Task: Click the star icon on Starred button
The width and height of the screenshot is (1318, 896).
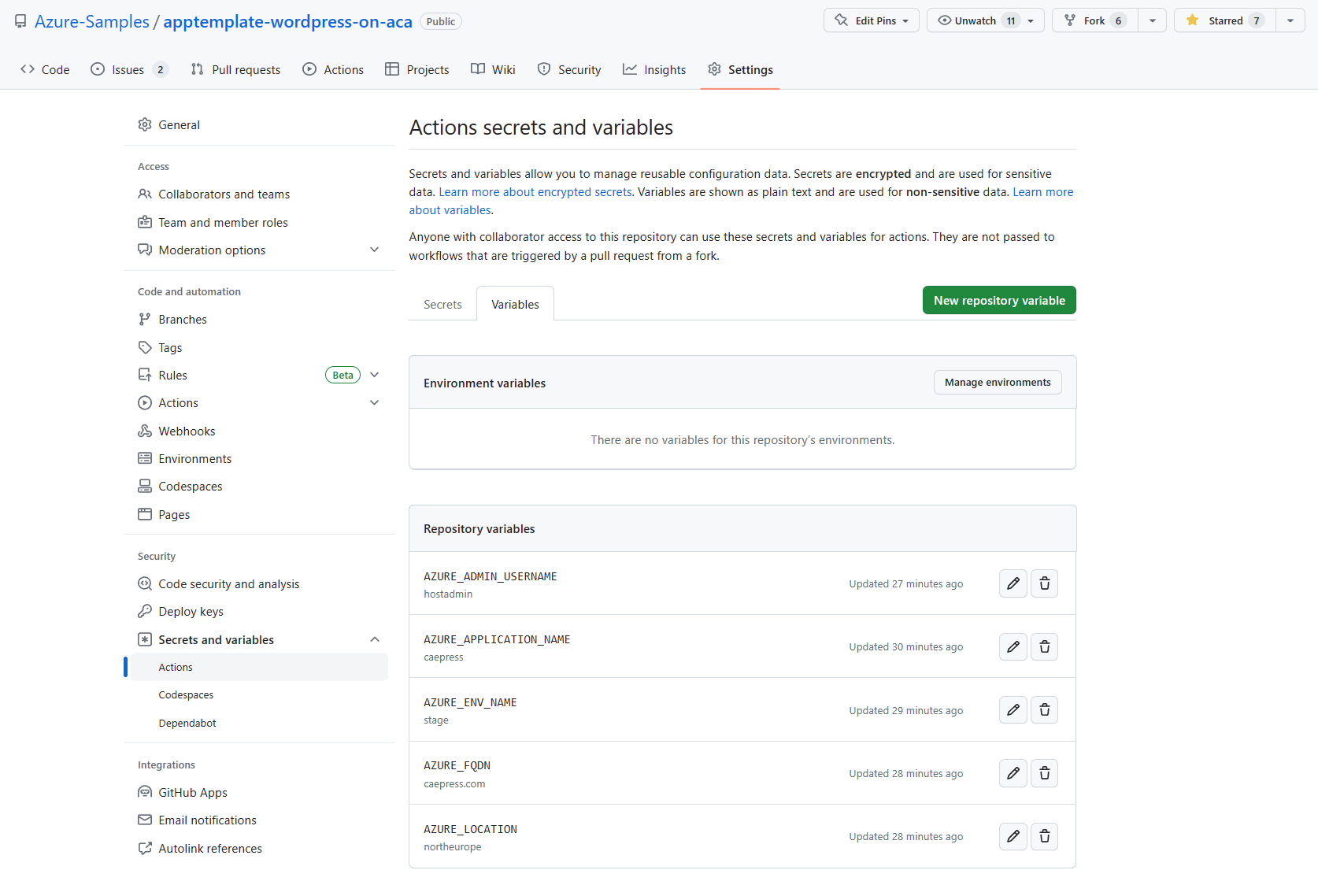Action: (x=1192, y=20)
